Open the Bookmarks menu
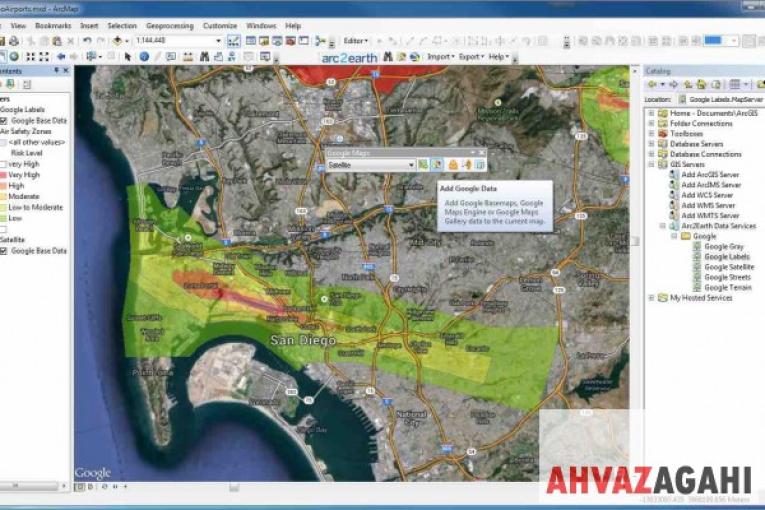Image resolution: width=765 pixels, height=510 pixels. tap(53, 26)
